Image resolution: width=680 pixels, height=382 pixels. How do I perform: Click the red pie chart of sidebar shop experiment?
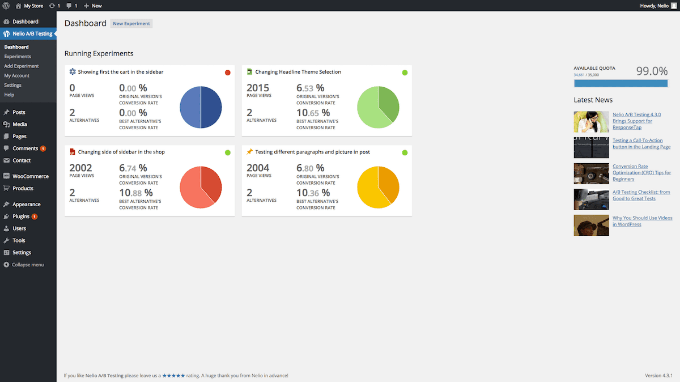point(201,187)
